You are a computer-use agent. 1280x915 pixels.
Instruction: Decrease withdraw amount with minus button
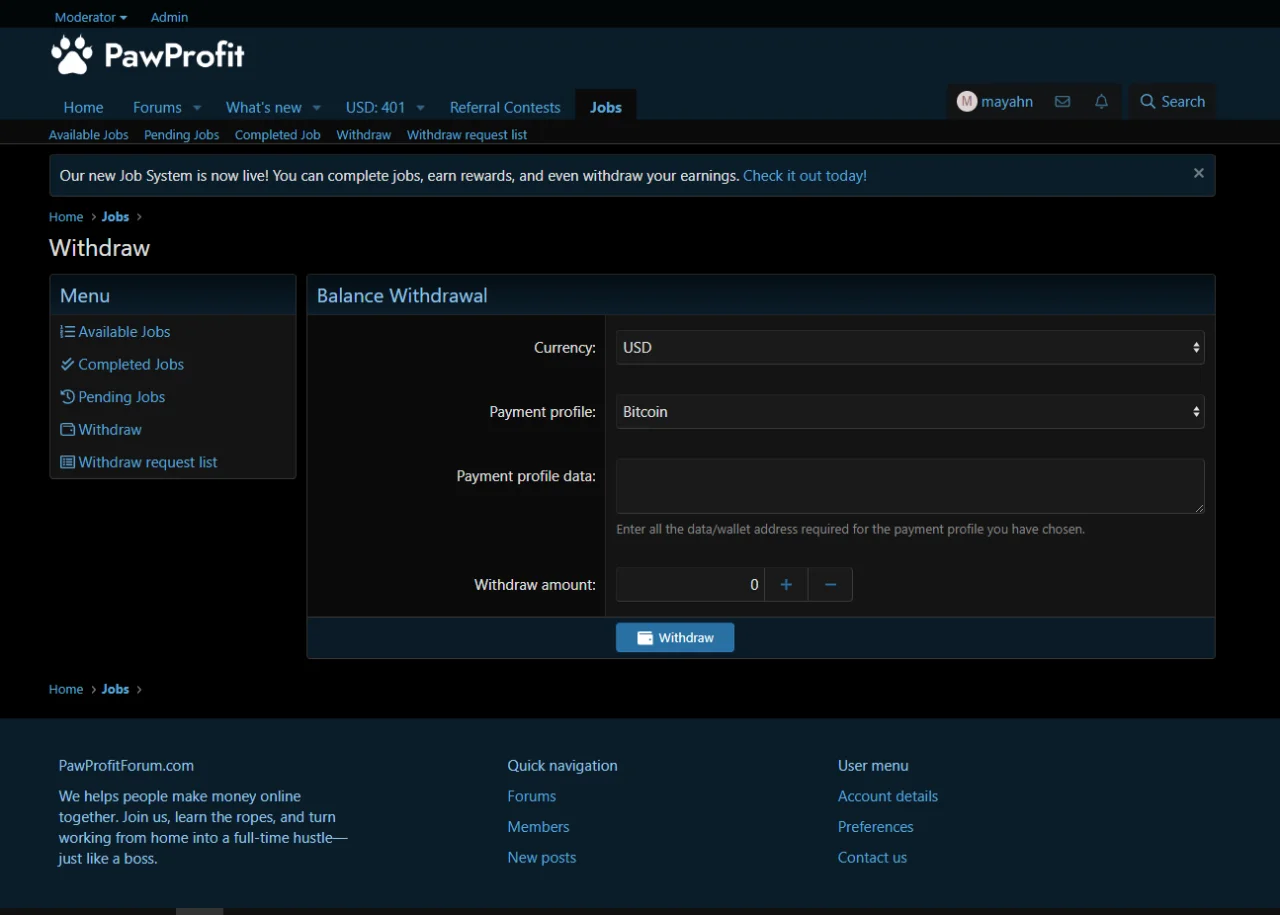(x=830, y=585)
